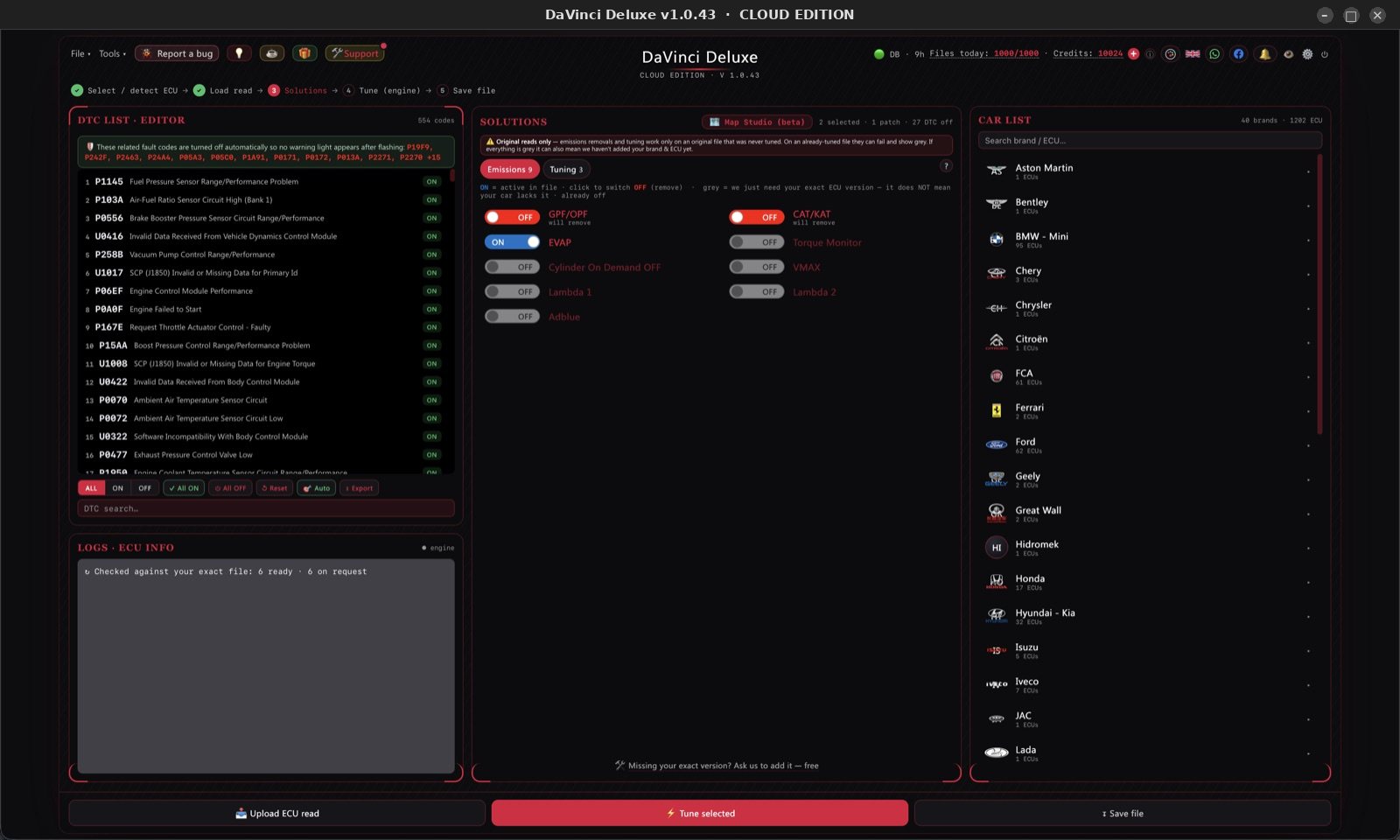Select the Ferrari brand logo

pos(997,410)
